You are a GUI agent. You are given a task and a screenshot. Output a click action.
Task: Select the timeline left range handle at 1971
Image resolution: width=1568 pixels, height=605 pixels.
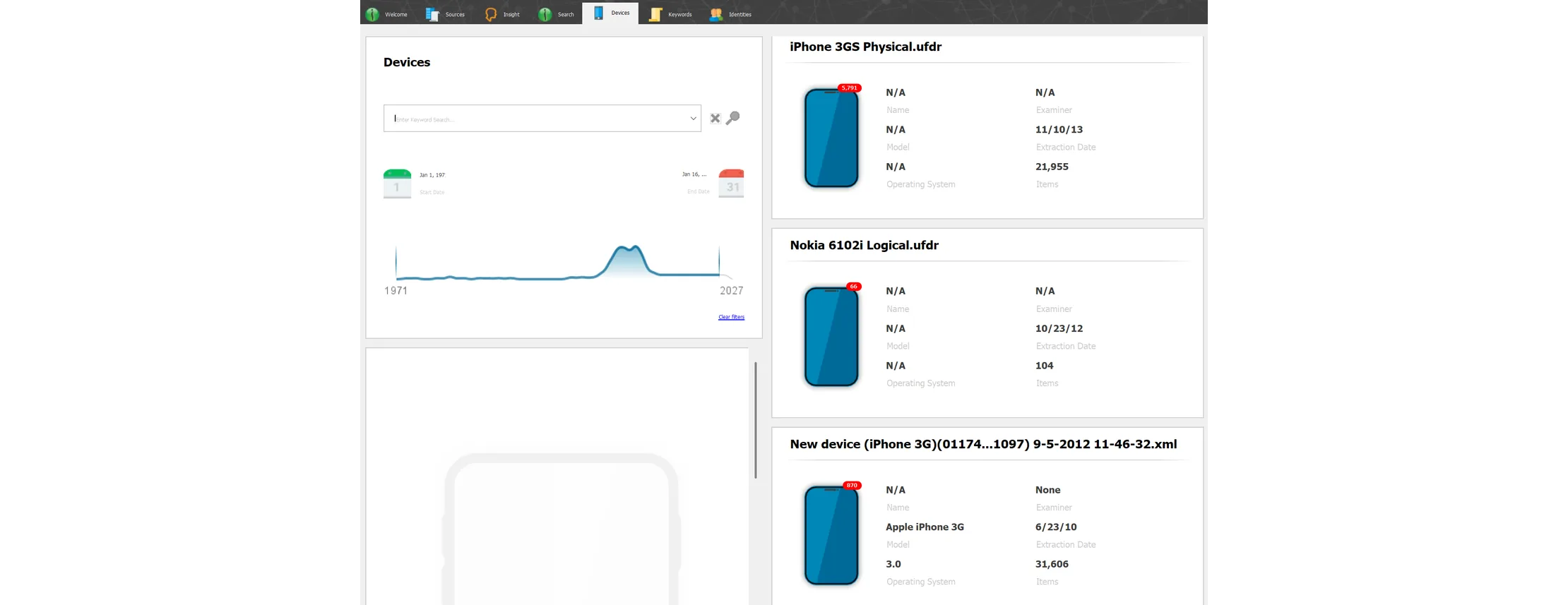pos(396,263)
